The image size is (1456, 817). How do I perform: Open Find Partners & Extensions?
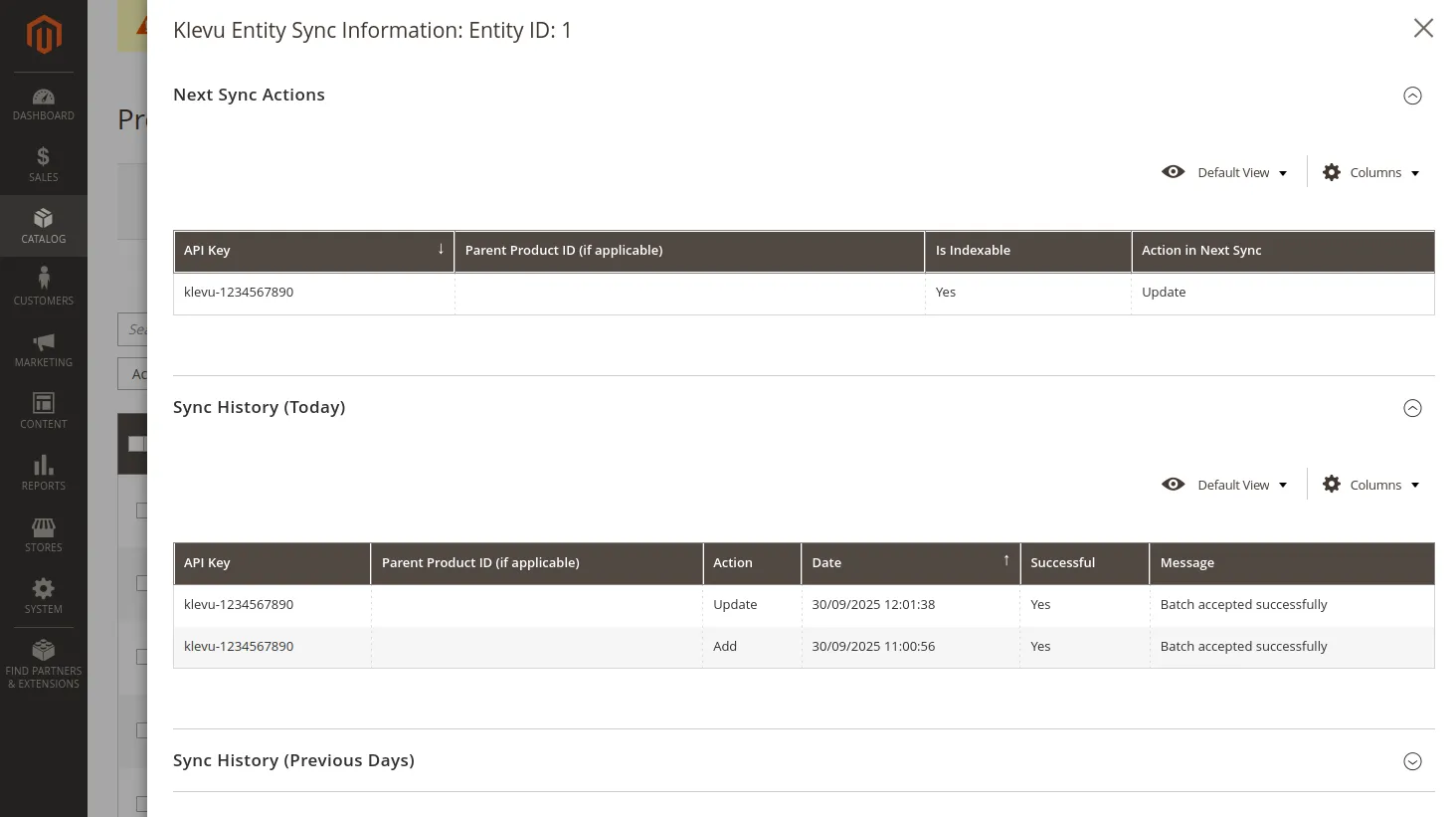44,664
